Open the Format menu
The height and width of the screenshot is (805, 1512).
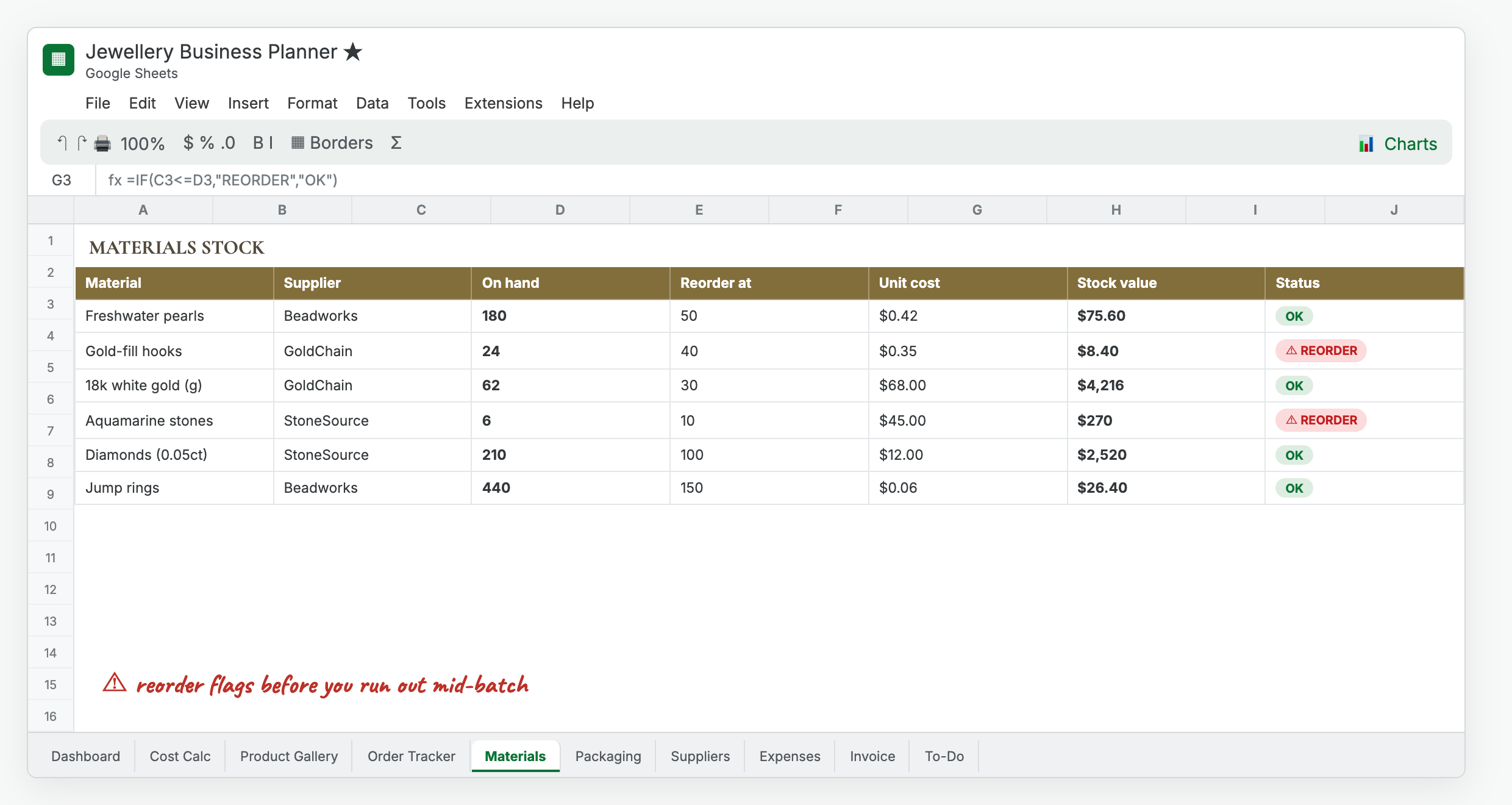[x=312, y=103]
